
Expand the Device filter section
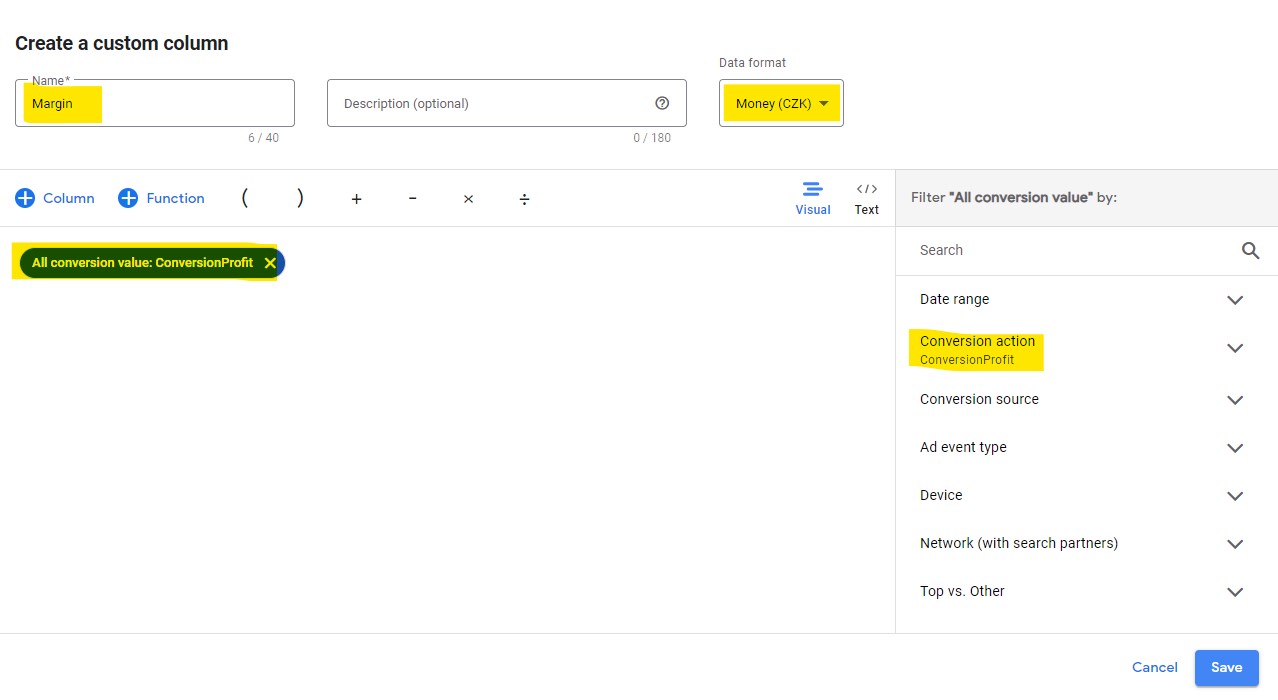coord(1235,496)
